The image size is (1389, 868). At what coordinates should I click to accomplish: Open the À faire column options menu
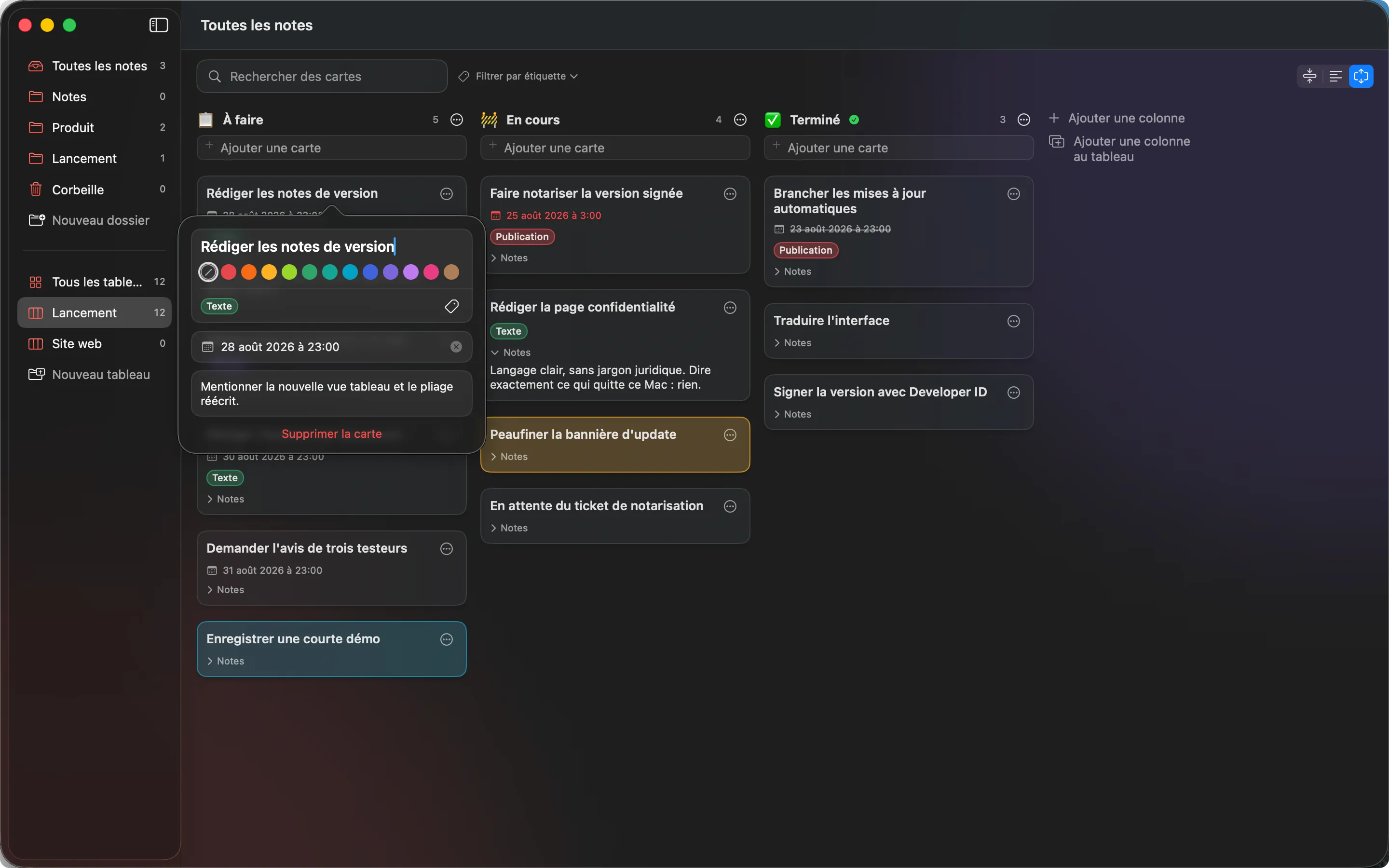click(x=457, y=120)
